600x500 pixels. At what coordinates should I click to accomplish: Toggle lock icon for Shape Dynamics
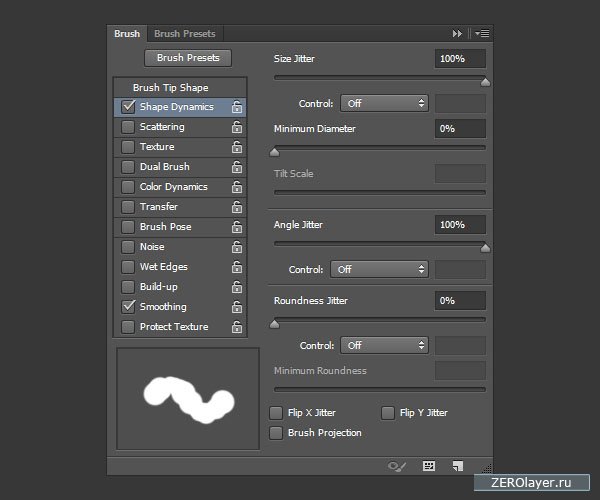click(237, 107)
